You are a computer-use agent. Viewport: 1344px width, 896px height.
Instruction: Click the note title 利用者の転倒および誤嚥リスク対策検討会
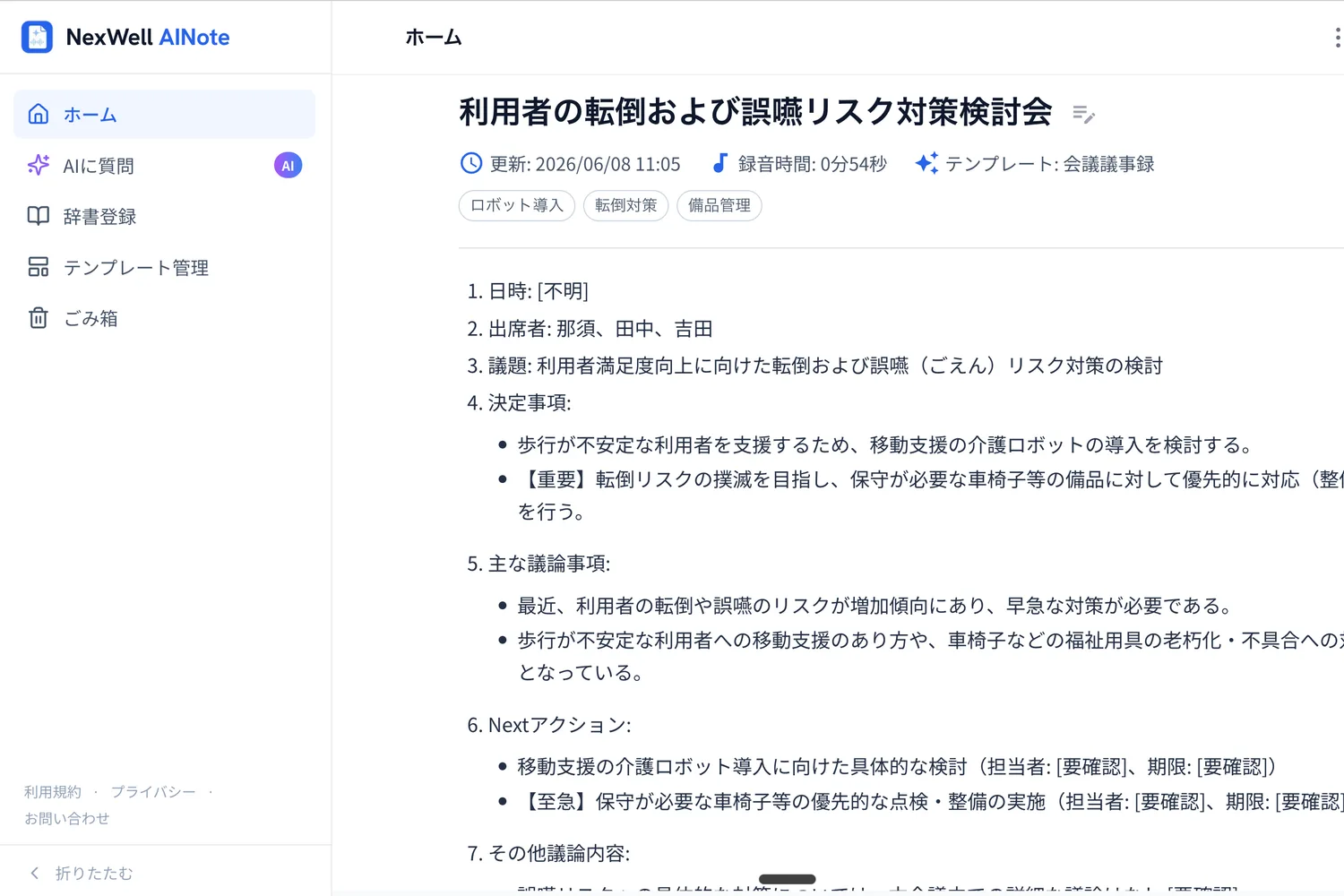click(755, 112)
